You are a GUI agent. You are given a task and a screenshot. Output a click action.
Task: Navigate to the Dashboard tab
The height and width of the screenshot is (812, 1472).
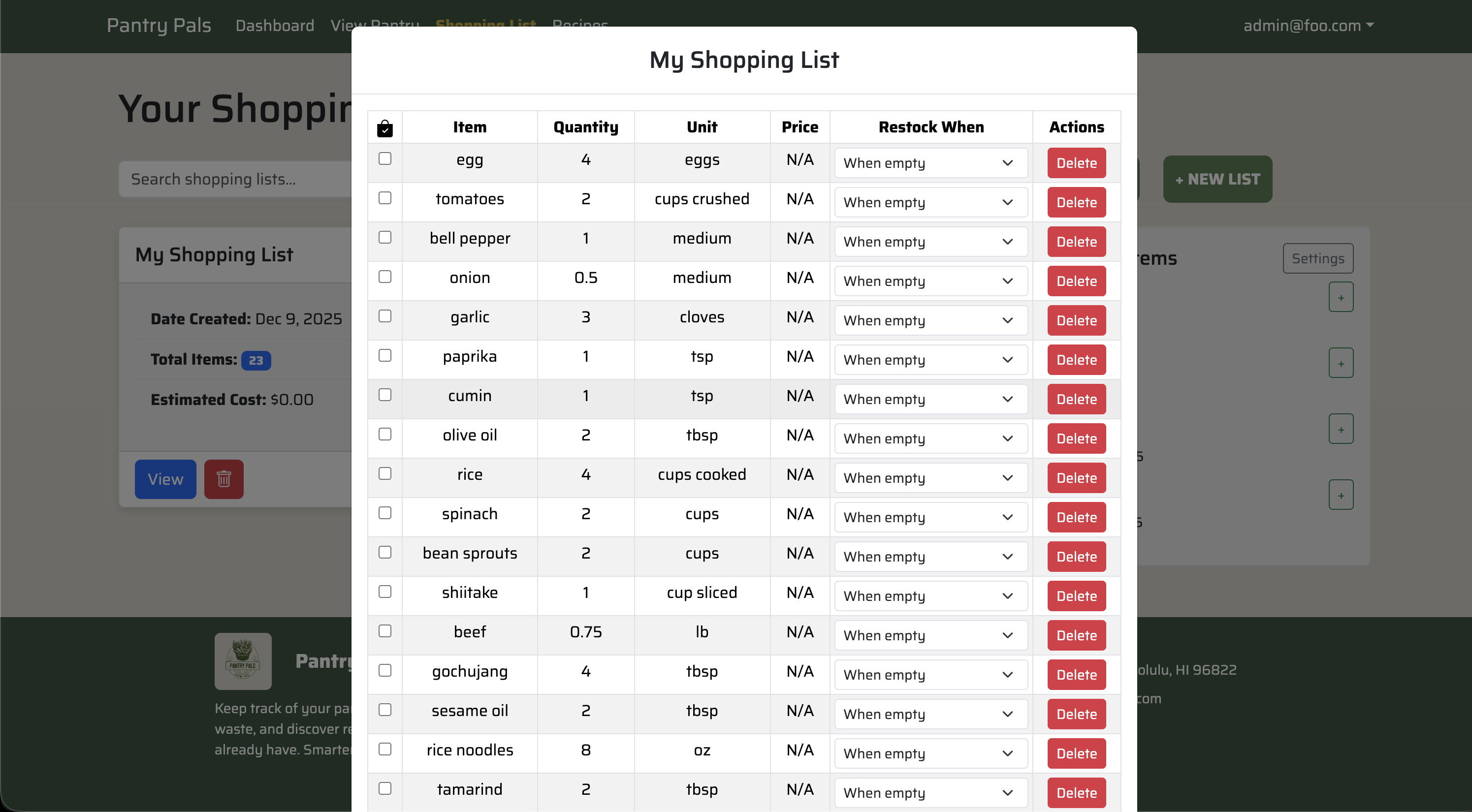[x=275, y=25]
